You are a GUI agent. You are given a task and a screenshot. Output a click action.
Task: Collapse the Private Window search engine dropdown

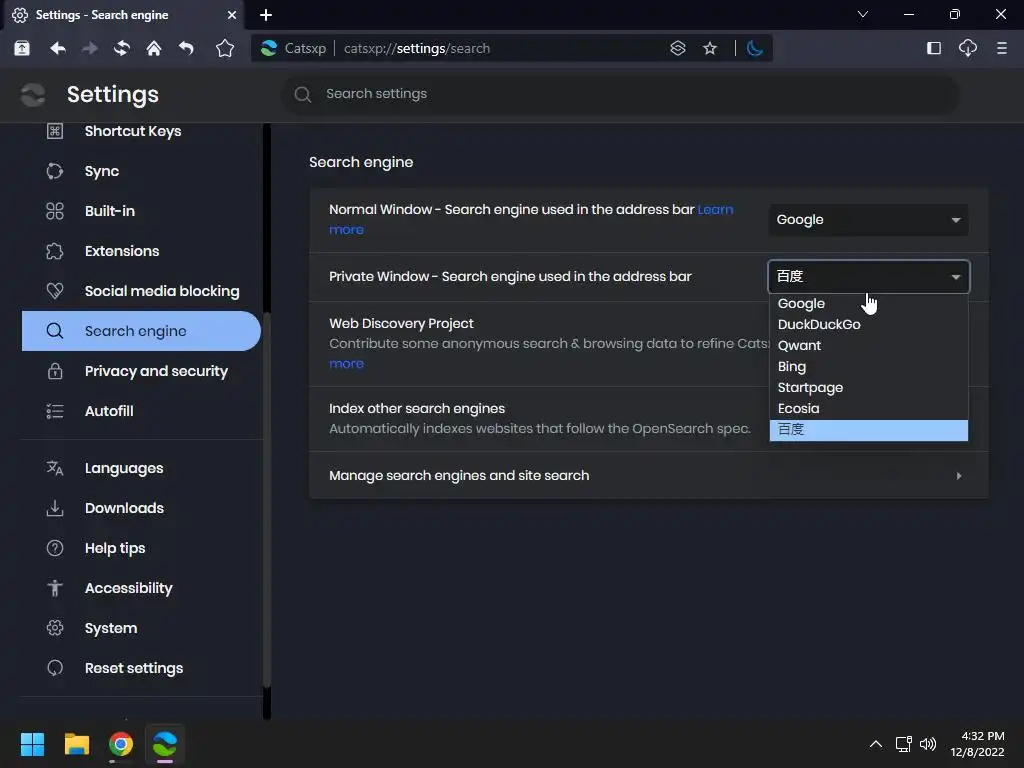pyautogui.click(x=869, y=276)
